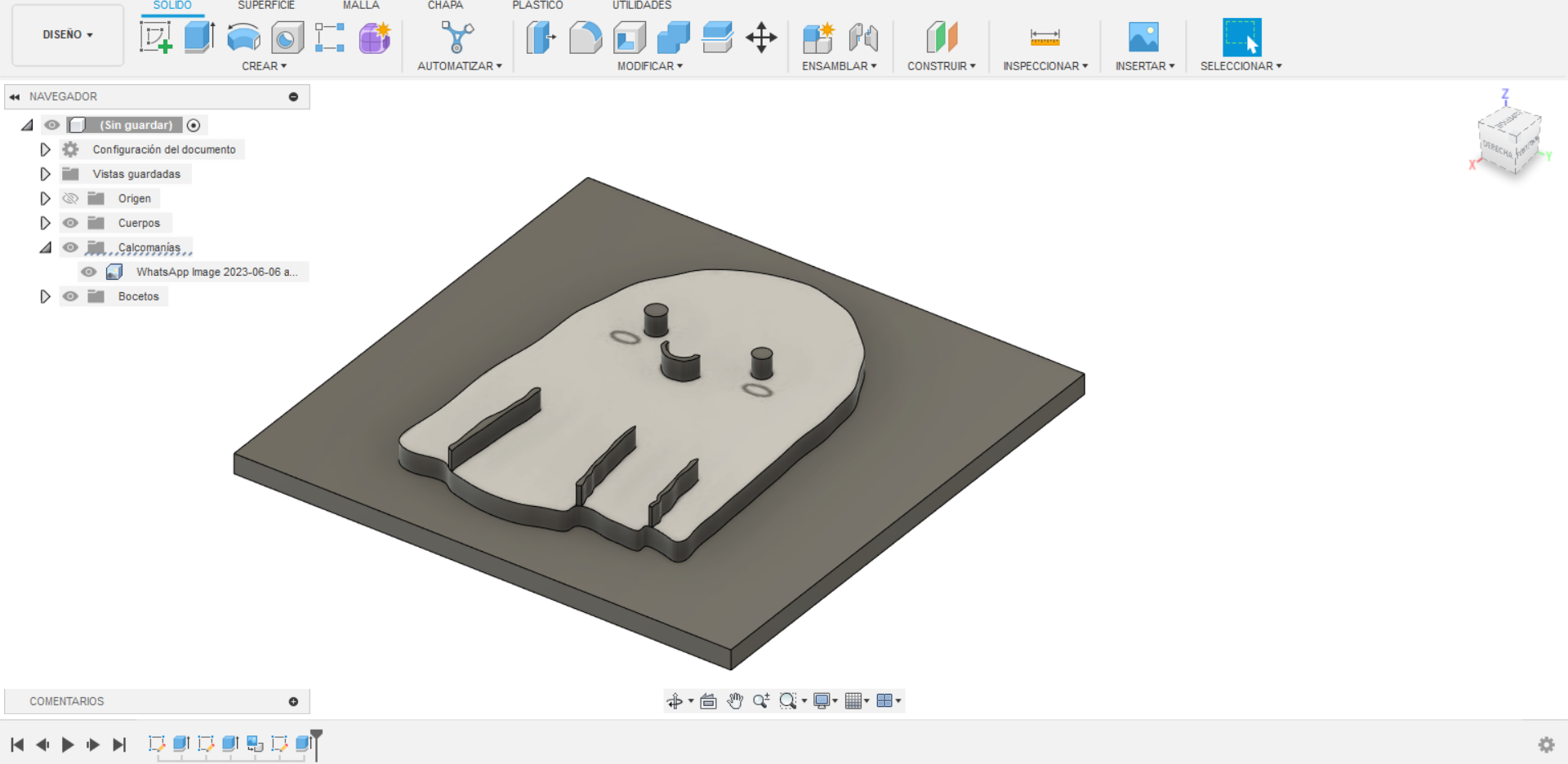Collapse the (Sin guardar) root node
Viewport: 1568px width, 764px height.
pyautogui.click(x=28, y=125)
